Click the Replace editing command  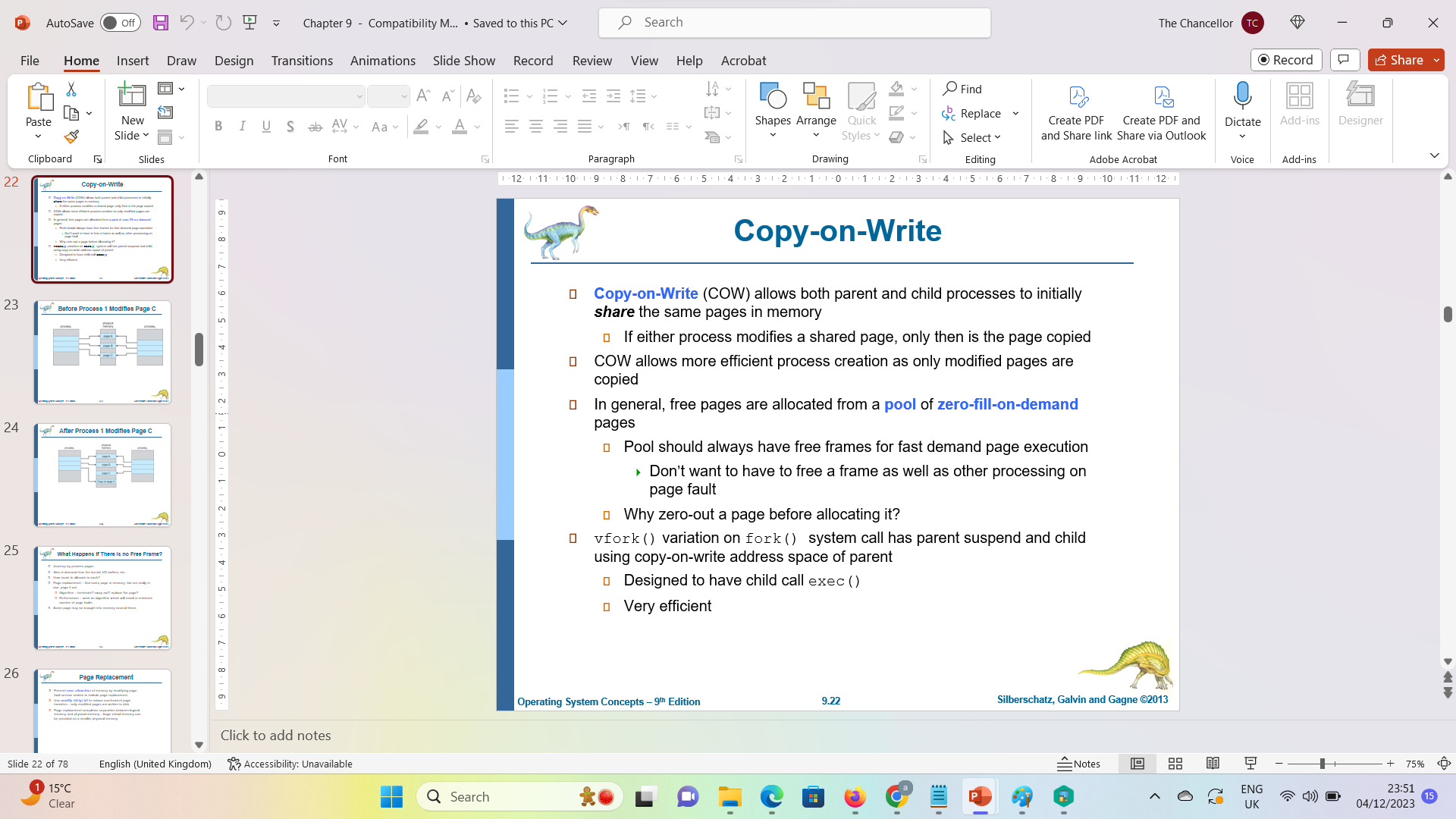[979, 113]
